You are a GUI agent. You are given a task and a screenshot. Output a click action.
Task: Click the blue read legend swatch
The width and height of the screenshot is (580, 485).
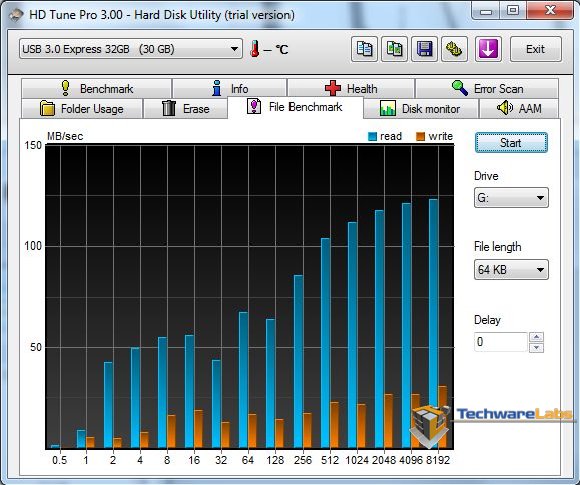372,137
